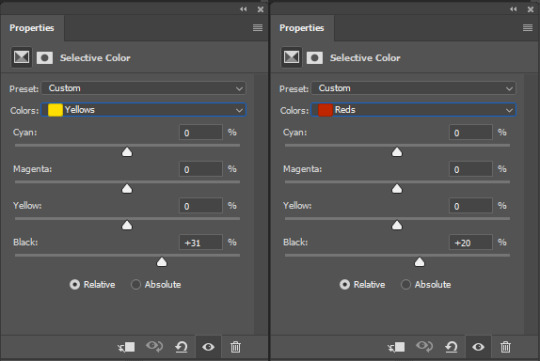Click Black slider handle at +31
This screenshot has width=540, height=361.
click(x=162, y=262)
